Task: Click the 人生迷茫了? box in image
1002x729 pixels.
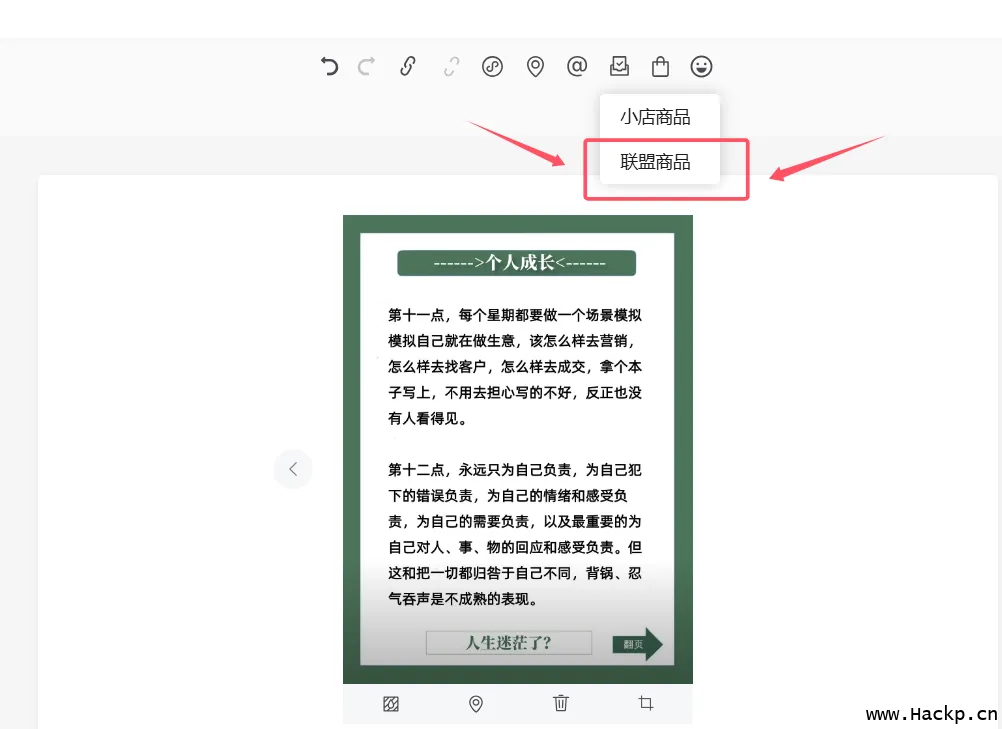Action: (508, 643)
